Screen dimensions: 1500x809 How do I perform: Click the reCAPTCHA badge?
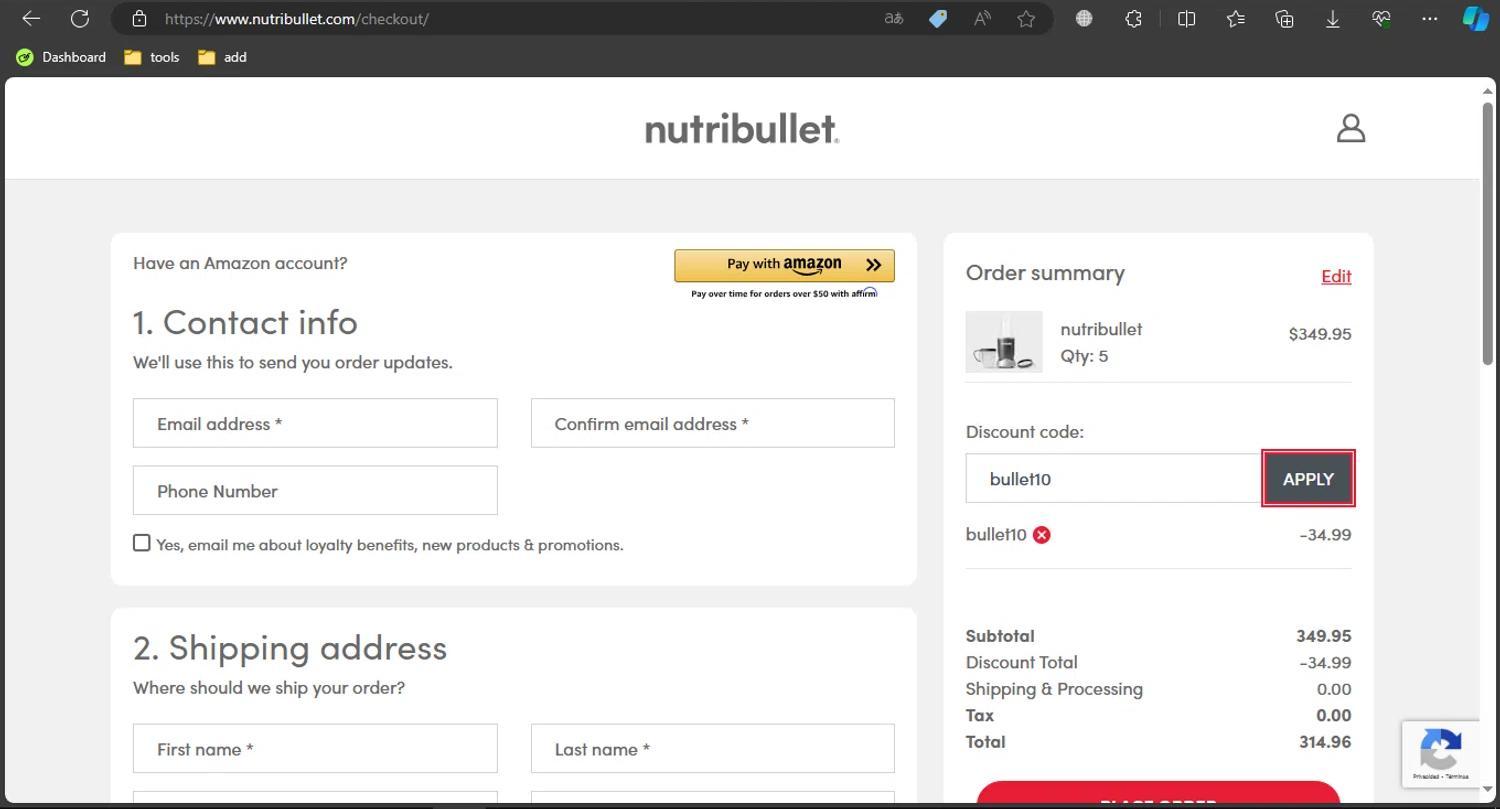(x=1440, y=753)
